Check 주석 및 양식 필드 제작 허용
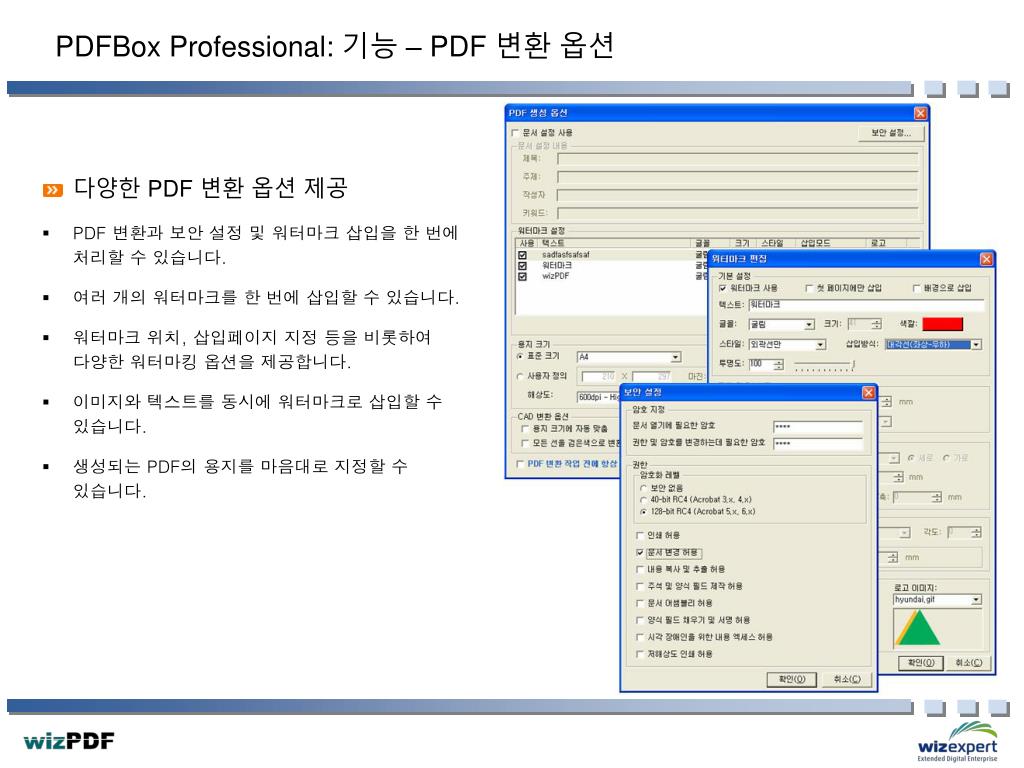 pos(640,586)
